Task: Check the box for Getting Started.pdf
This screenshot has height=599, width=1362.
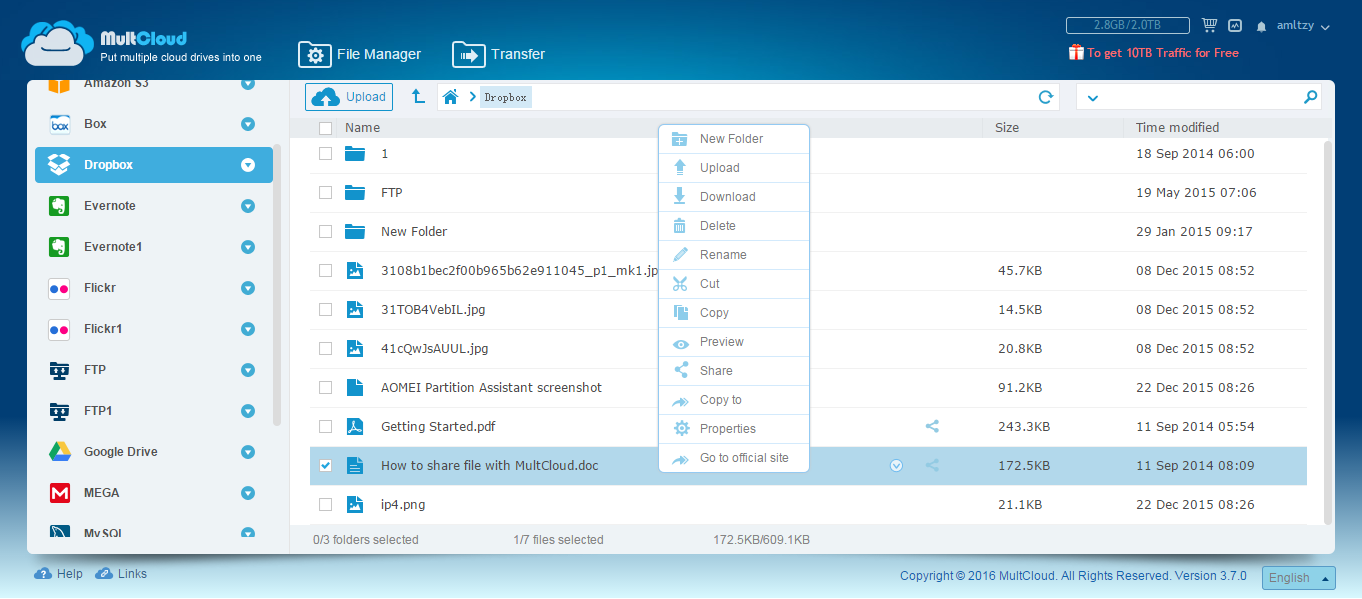Action: pyautogui.click(x=325, y=426)
